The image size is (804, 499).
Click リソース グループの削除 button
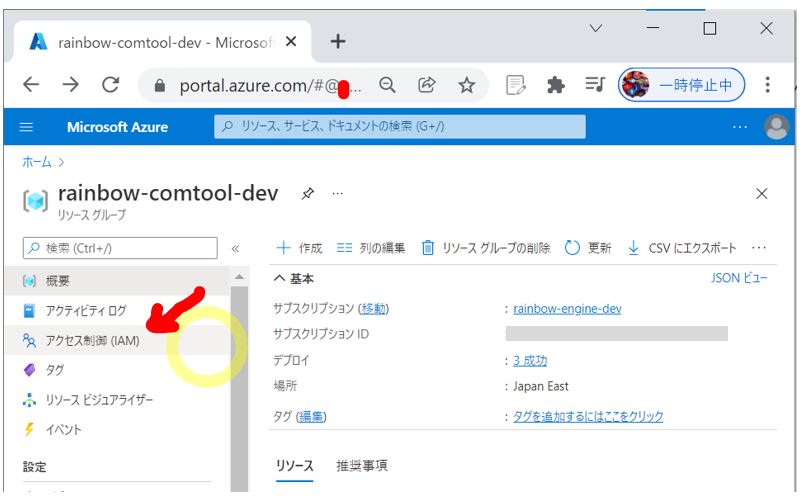(486, 248)
